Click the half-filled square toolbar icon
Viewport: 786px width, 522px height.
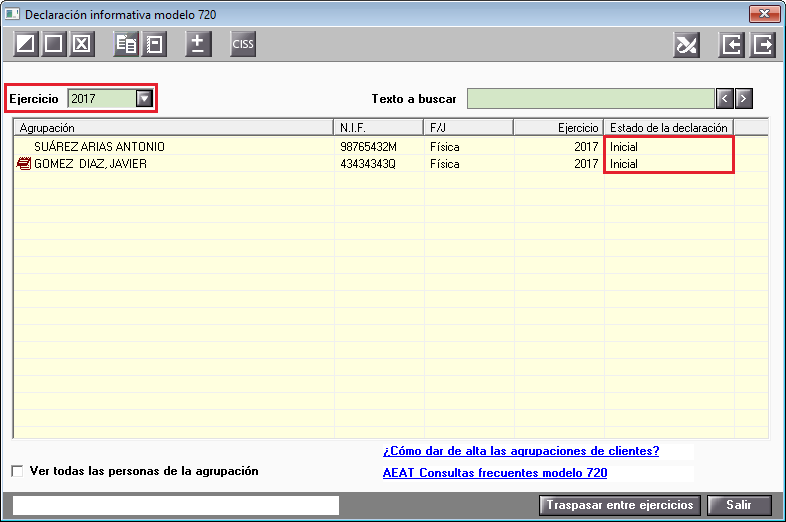pyautogui.click(x=26, y=44)
